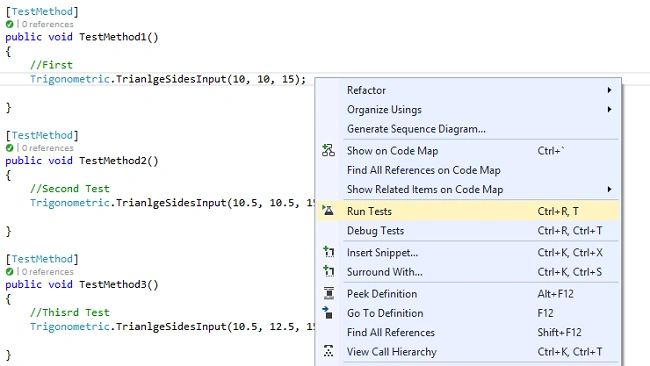Click the green passed icon above TestMethod1
The width and height of the screenshot is (650, 366).
click(10, 24)
